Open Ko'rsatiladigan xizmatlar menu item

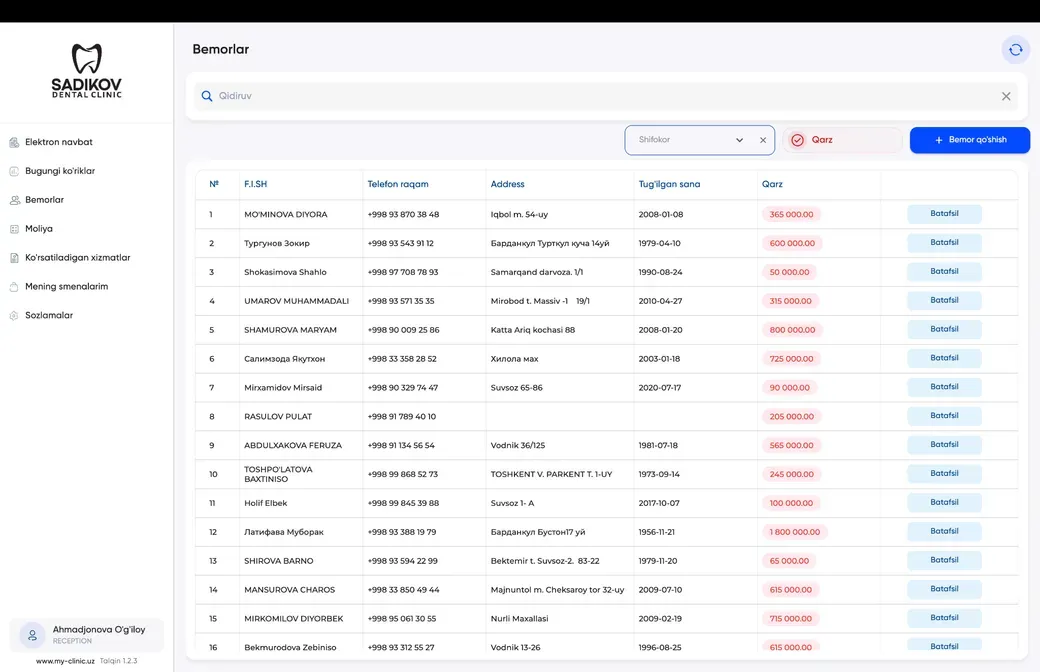(x=78, y=257)
